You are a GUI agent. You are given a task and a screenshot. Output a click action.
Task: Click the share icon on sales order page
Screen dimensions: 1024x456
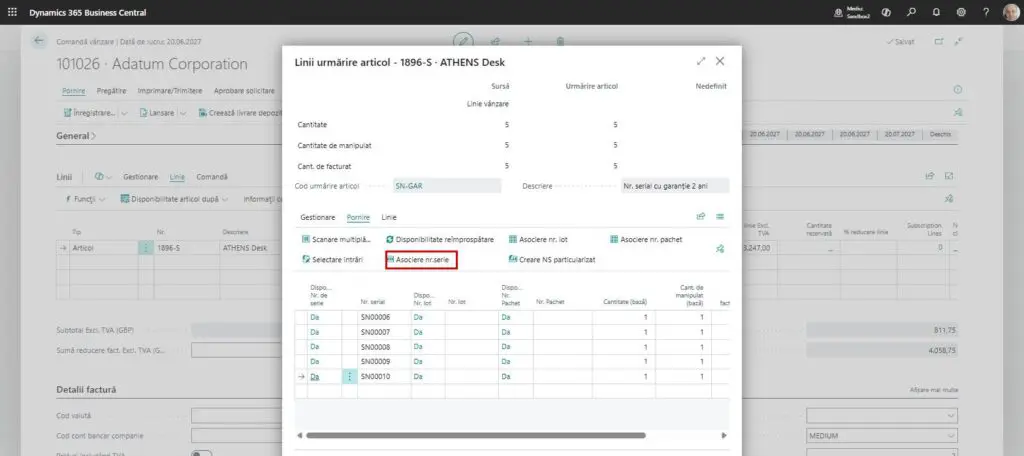point(496,41)
